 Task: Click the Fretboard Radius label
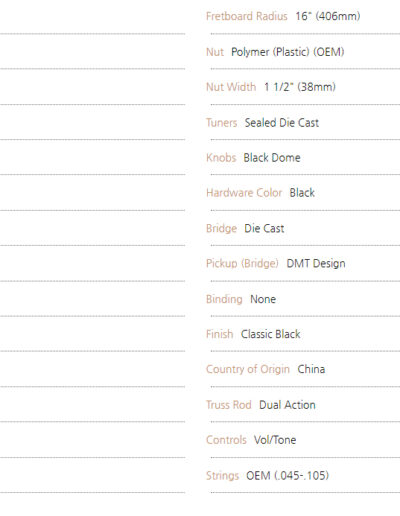click(247, 16)
